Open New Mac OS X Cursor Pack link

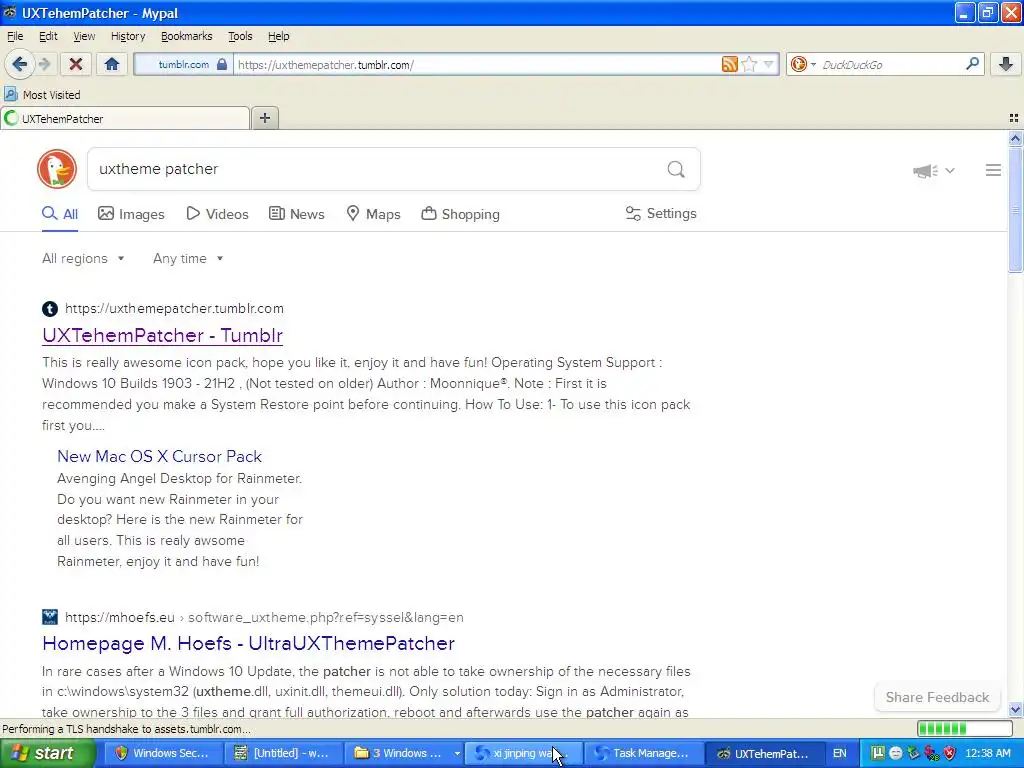[x=159, y=456]
